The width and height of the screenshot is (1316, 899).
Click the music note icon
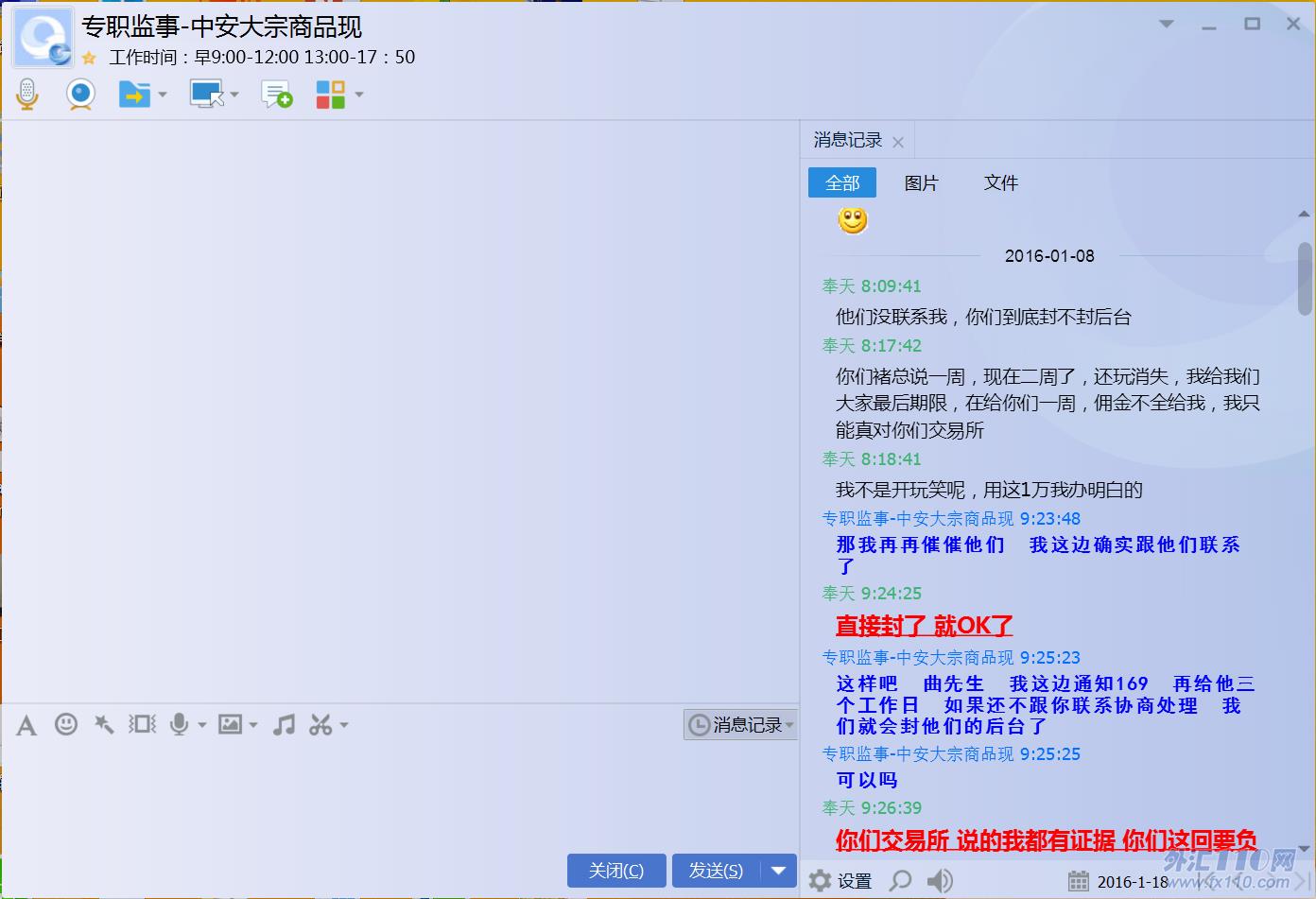pos(284,724)
